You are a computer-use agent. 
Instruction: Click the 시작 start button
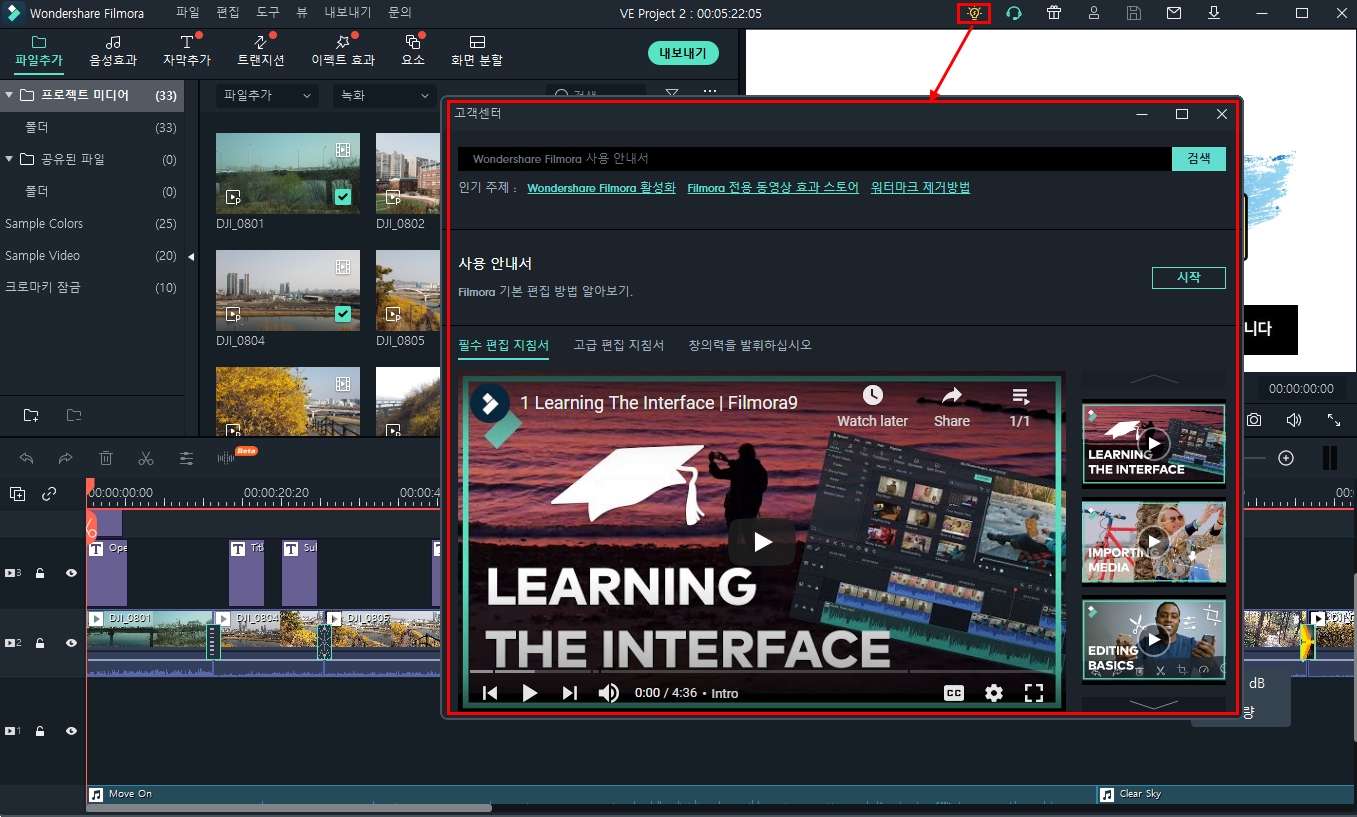(1189, 277)
